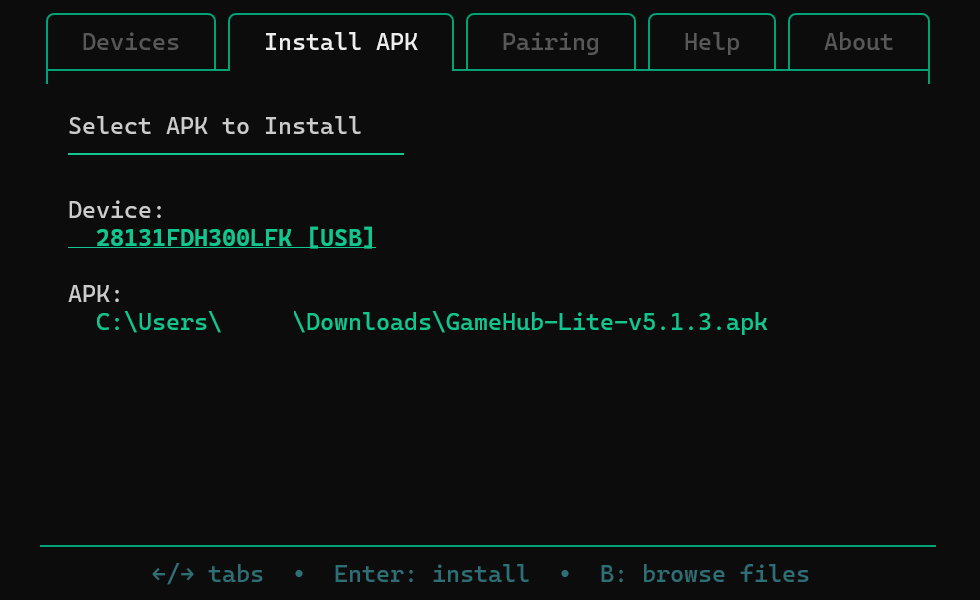This screenshot has width=980, height=600.
Task: Select the Help tab
Action: pos(711,42)
